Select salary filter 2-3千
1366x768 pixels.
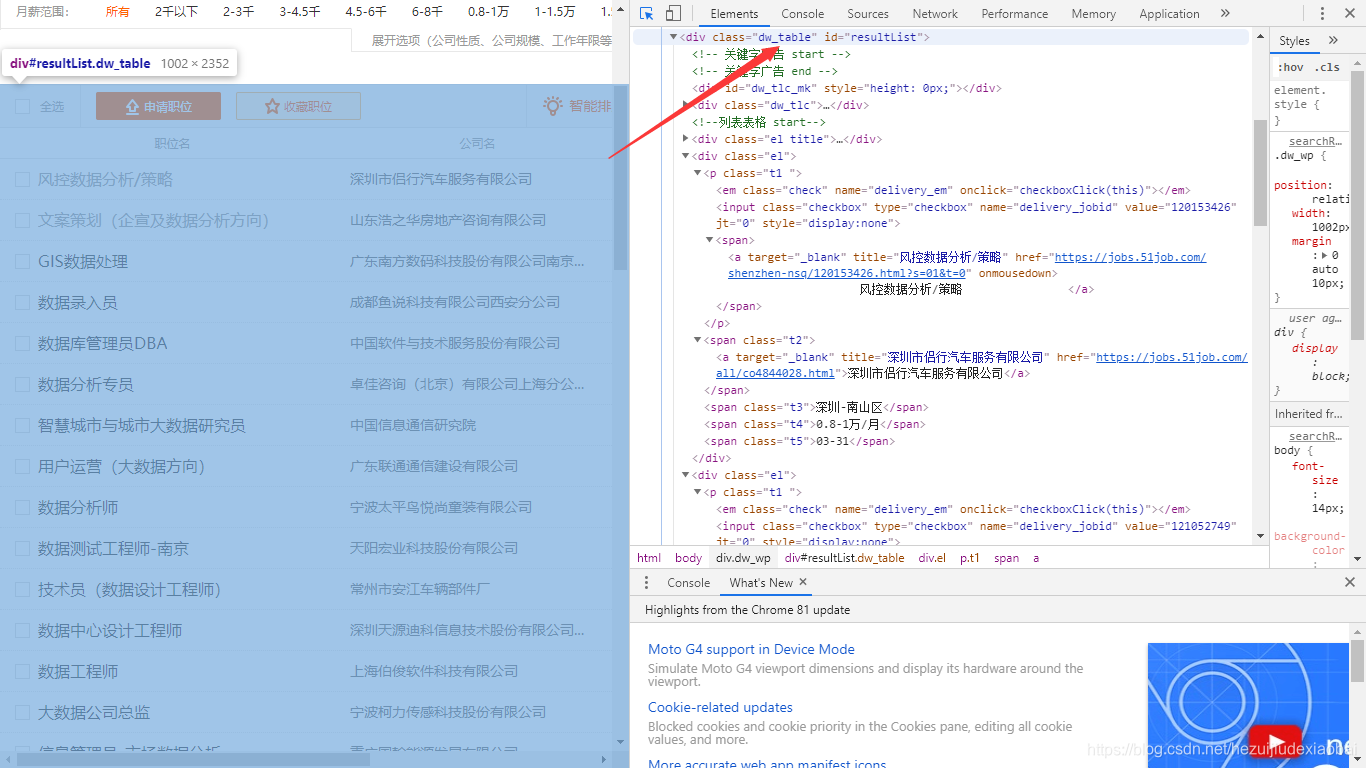pyautogui.click(x=238, y=12)
